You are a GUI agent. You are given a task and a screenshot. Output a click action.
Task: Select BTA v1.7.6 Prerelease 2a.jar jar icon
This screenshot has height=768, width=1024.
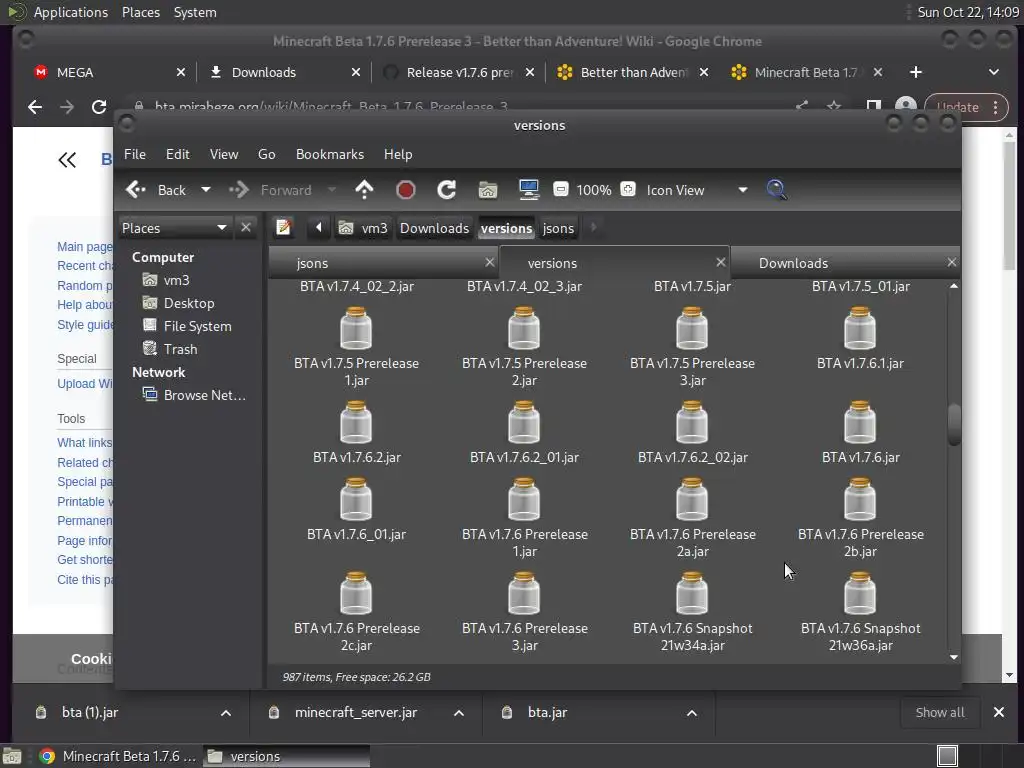pos(692,500)
